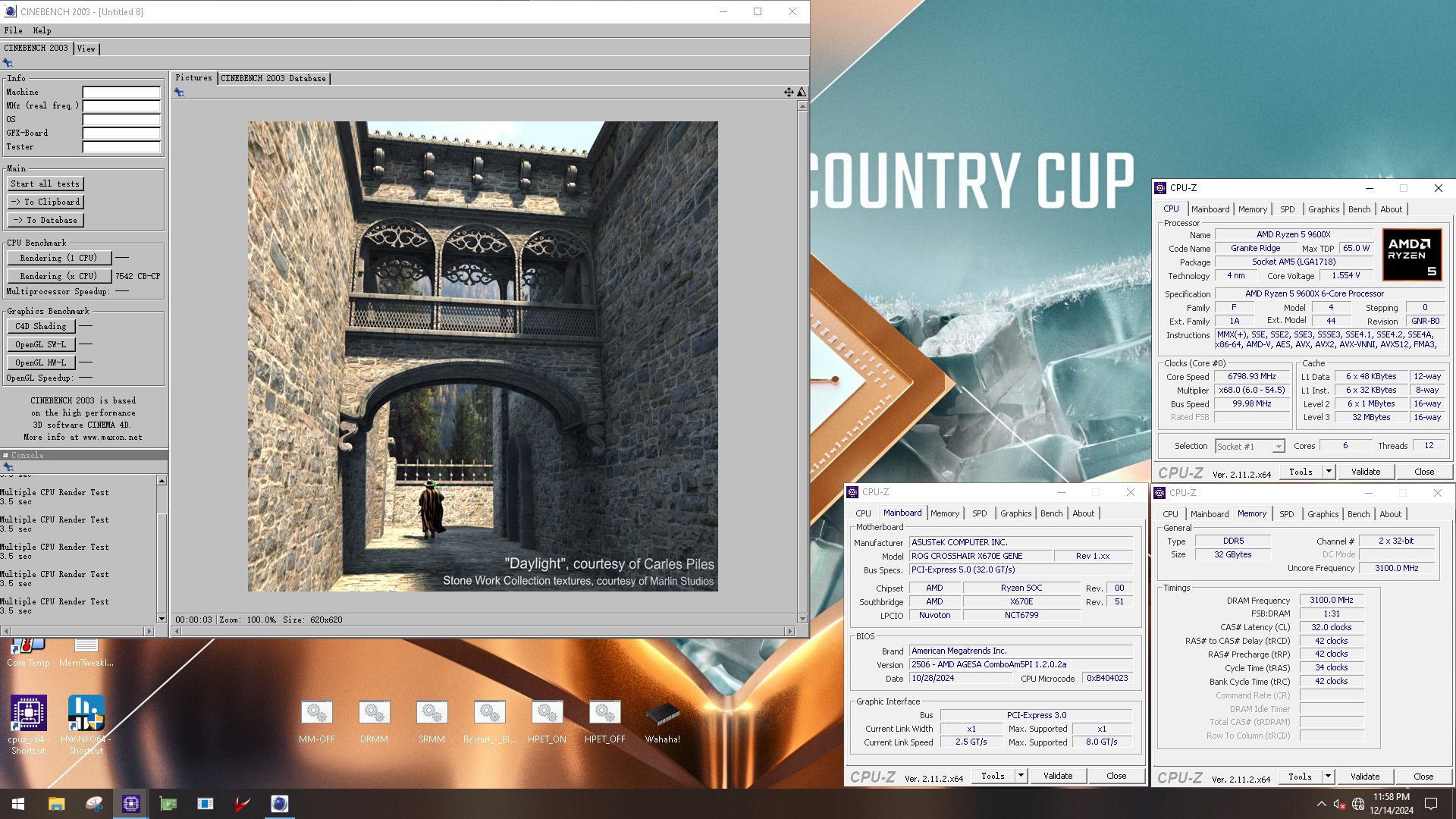1456x819 pixels.
Task: Open cpuz_x64 desktop shortcut
Action: (x=28, y=724)
